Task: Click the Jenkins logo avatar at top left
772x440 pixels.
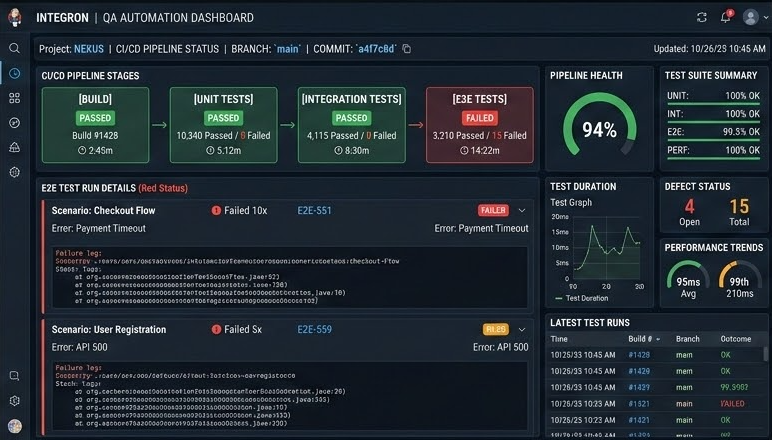Action: coord(15,17)
